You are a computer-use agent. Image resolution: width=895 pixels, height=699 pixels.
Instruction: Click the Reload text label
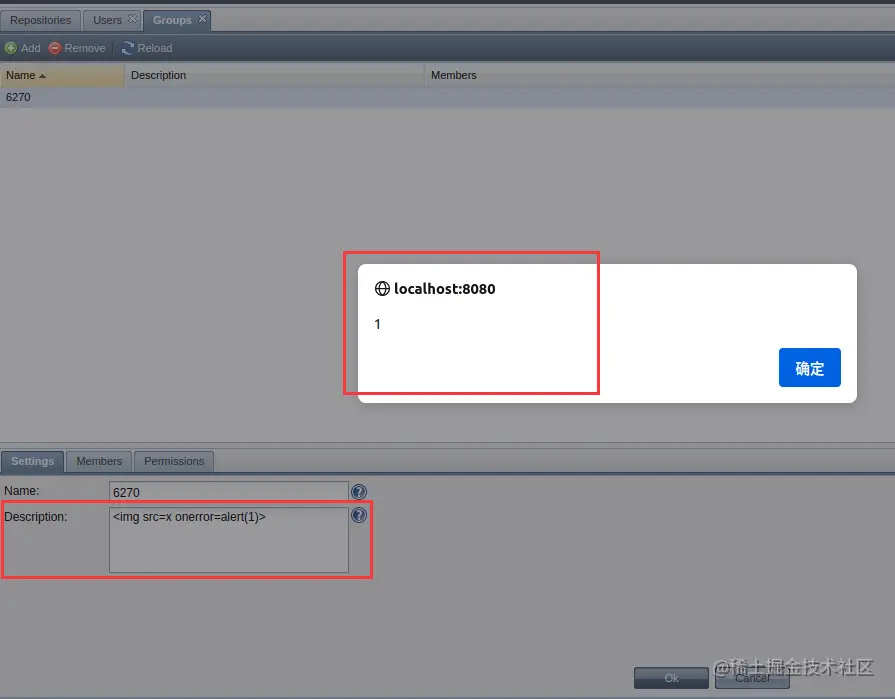pos(155,48)
